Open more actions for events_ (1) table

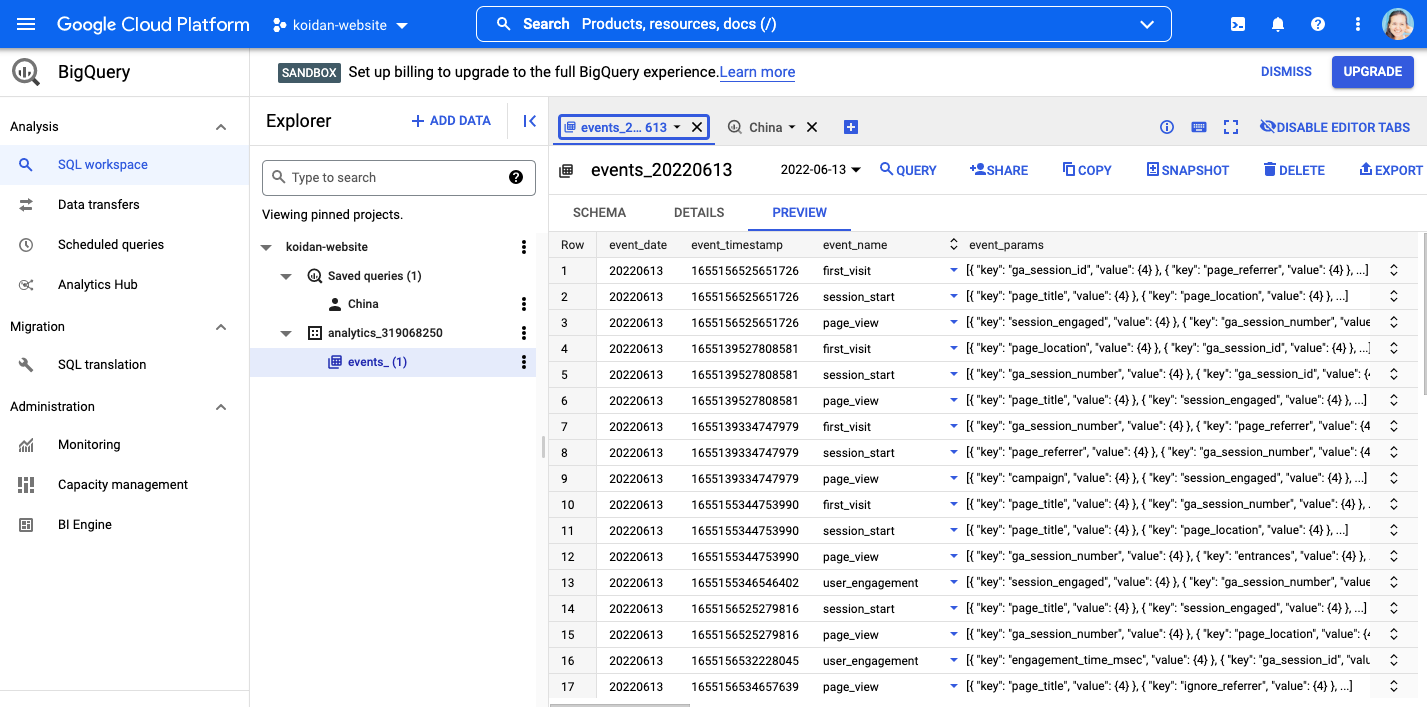pos(523,362)
